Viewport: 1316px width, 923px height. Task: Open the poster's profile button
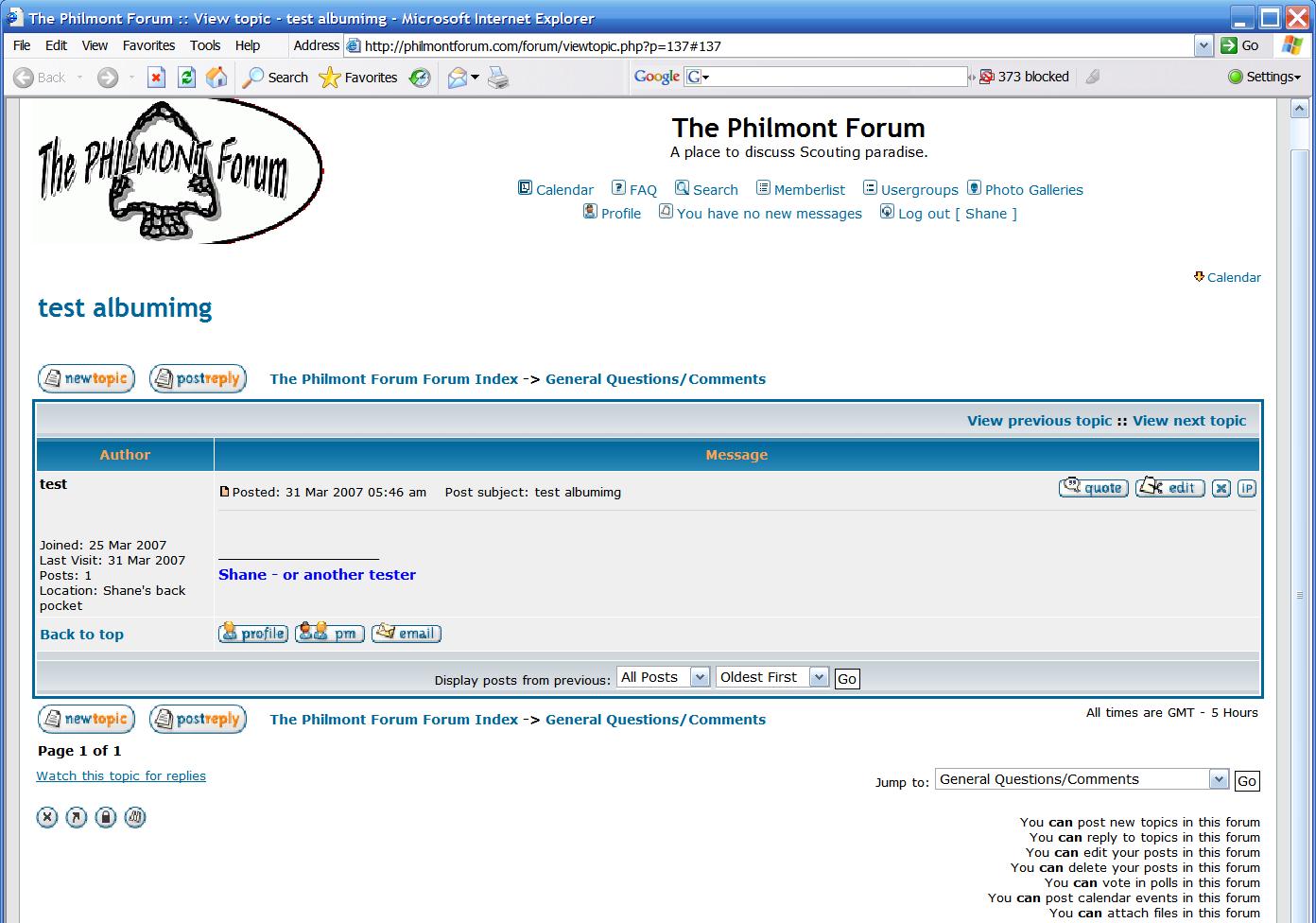click(x=252, y=634)
